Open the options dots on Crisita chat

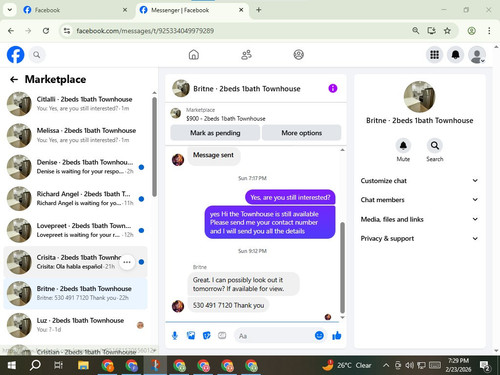coord(127,262)
